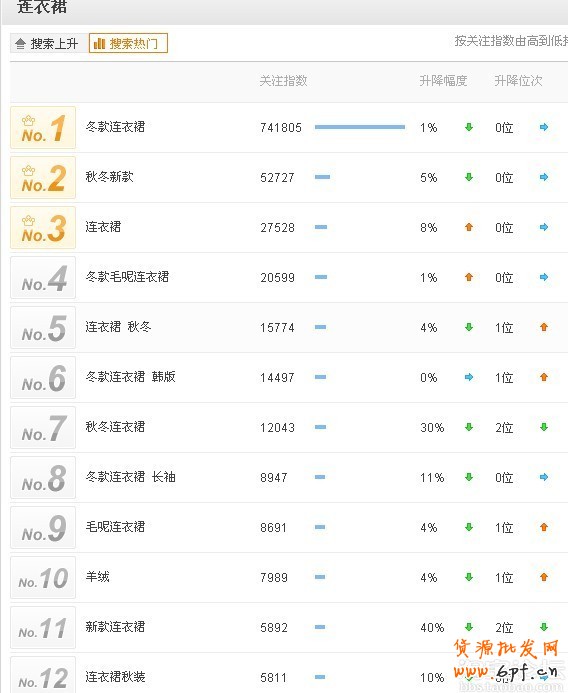Screen dimensions: 568x693
Task: Open the 冬款毛呢连衣裙 keyword
Action: (127, 277)
